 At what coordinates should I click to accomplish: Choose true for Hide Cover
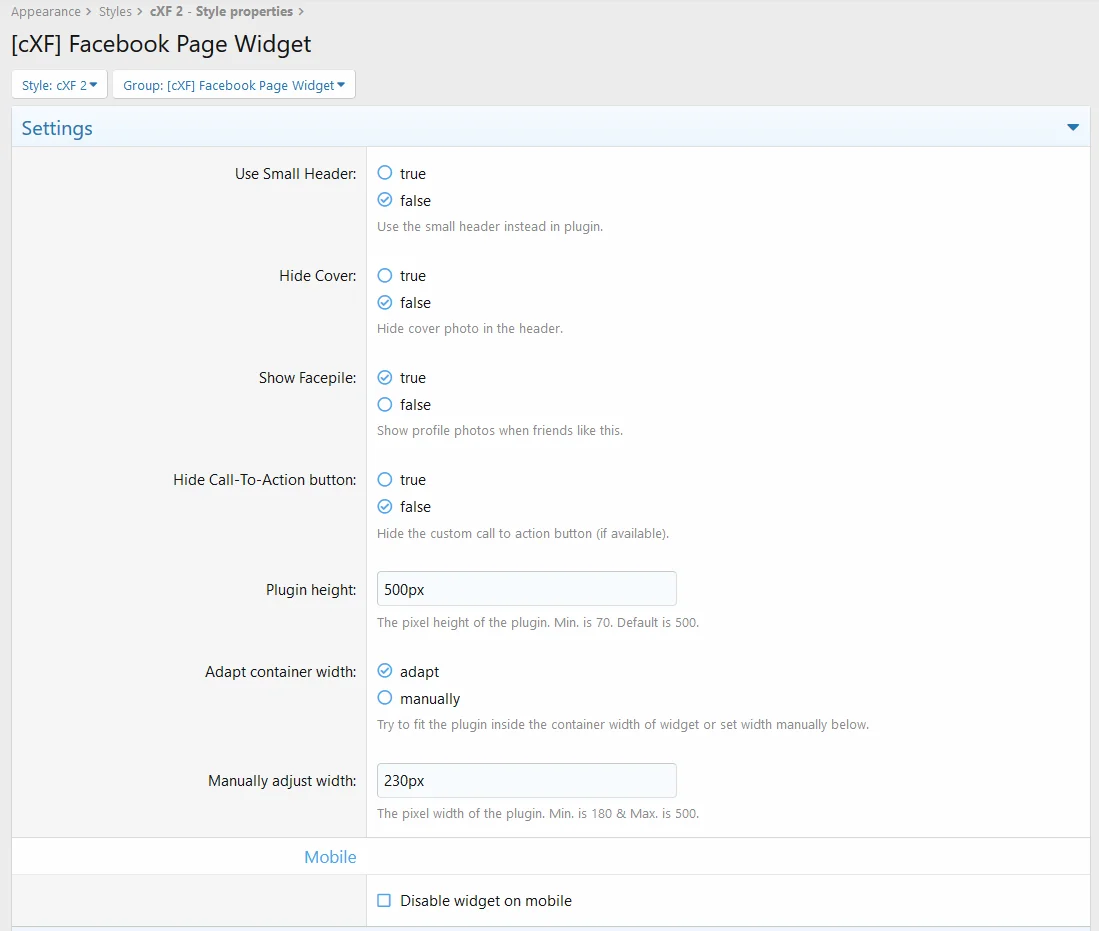coord(385,275)
